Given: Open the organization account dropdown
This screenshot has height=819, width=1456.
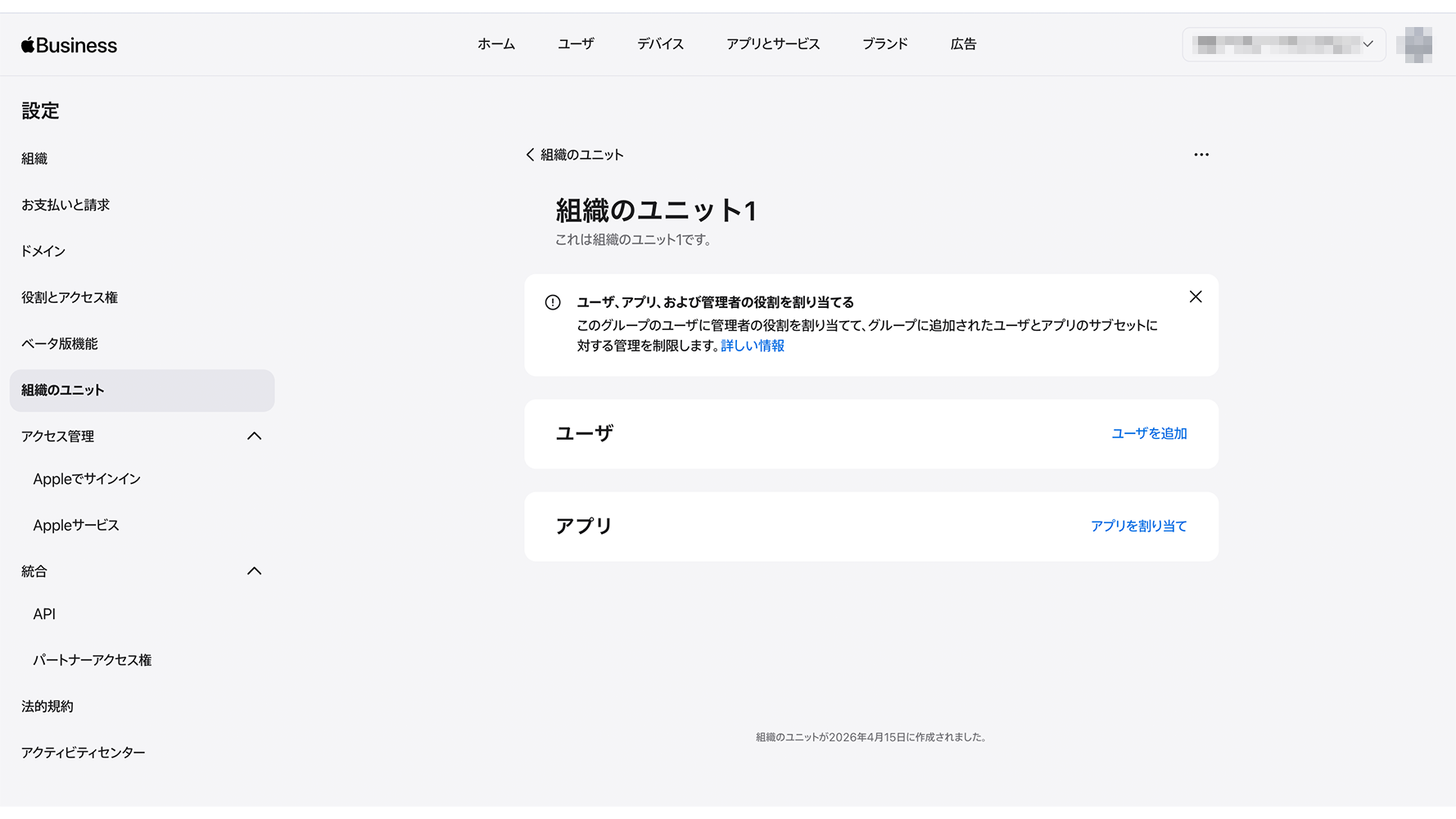Looking at the screenshot, I should (1283, 44).
